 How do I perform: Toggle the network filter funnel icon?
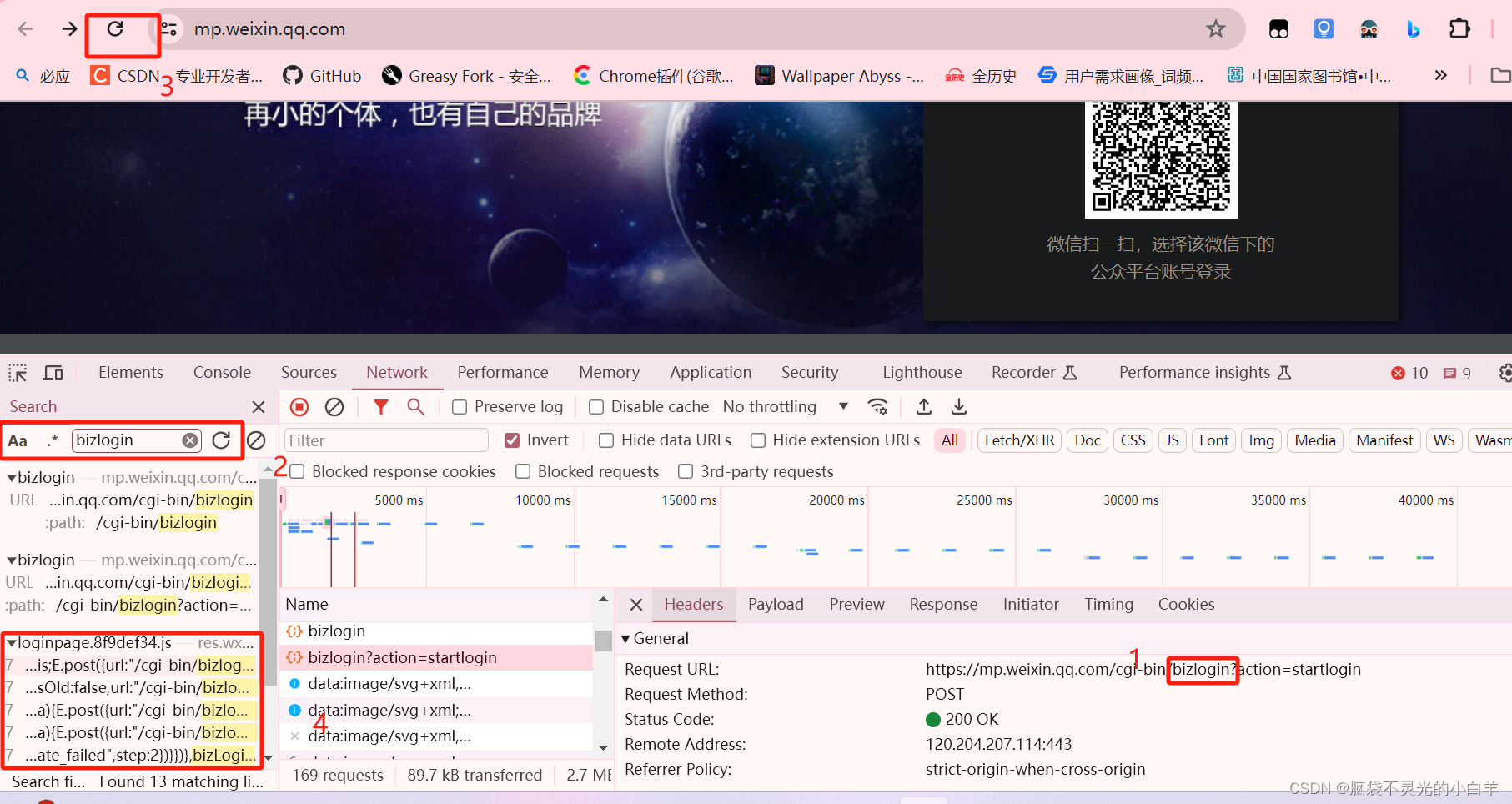[381, 407]
